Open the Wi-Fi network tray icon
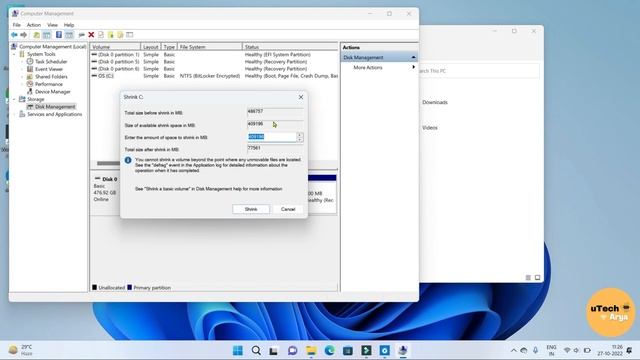640x360 pixels. [567, 350]
